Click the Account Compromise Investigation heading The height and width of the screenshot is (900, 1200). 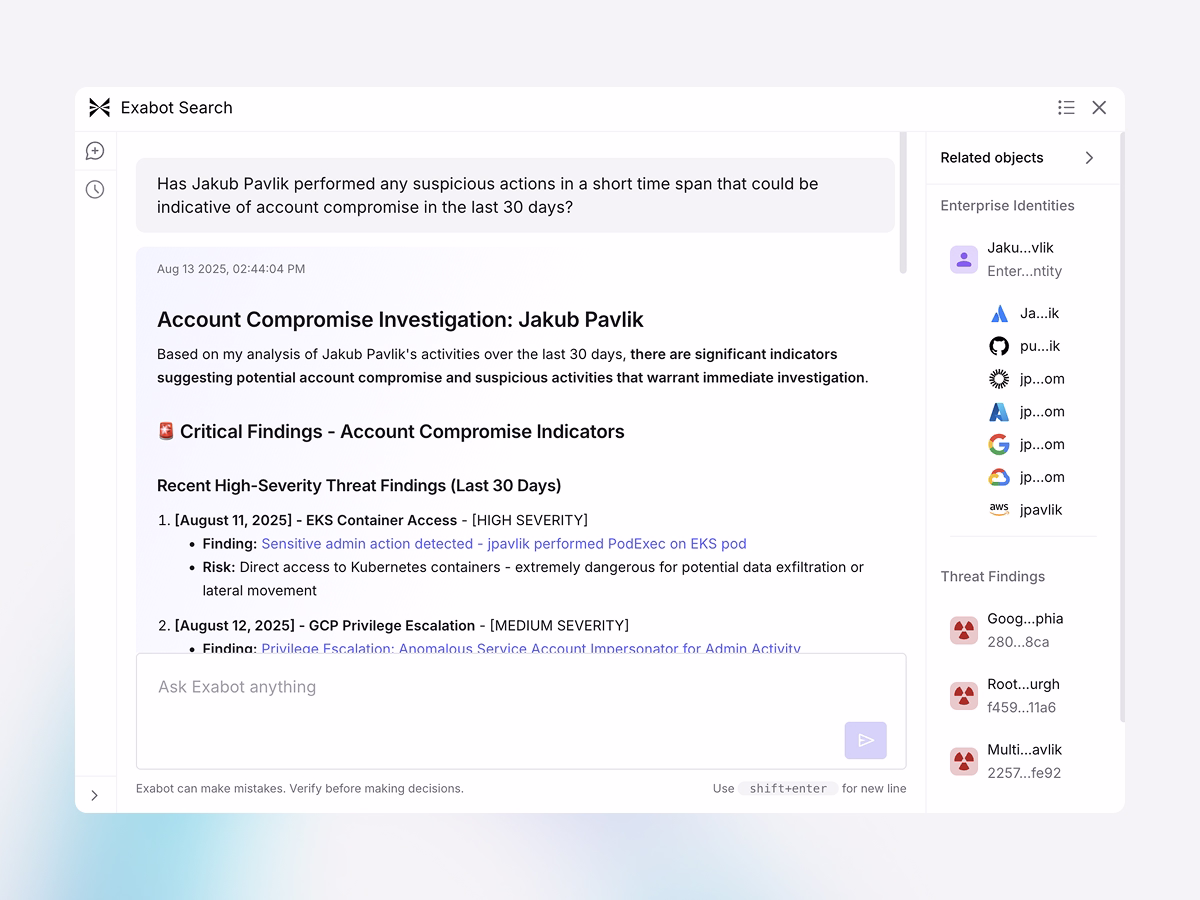[400, 320]
